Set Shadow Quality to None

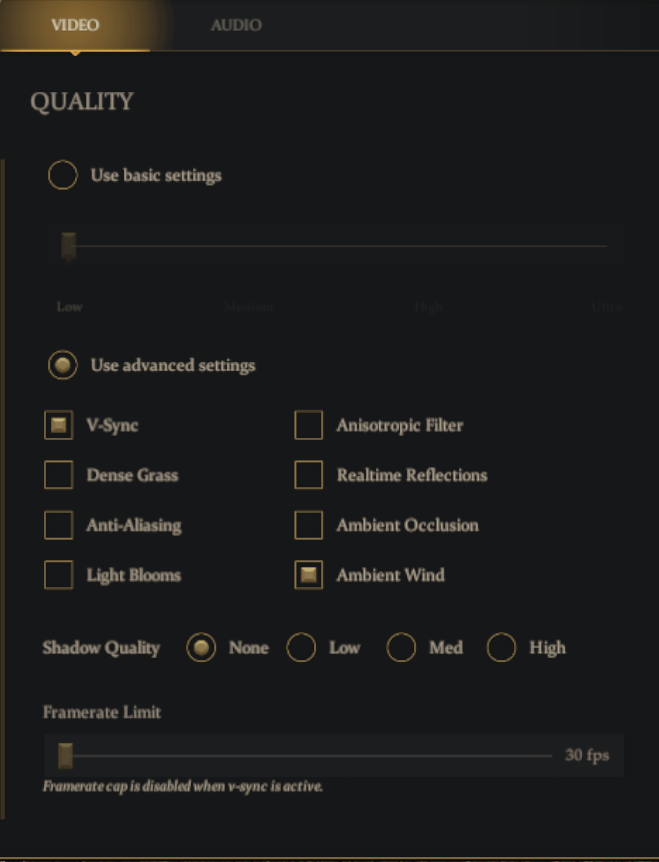coord(201,648)
